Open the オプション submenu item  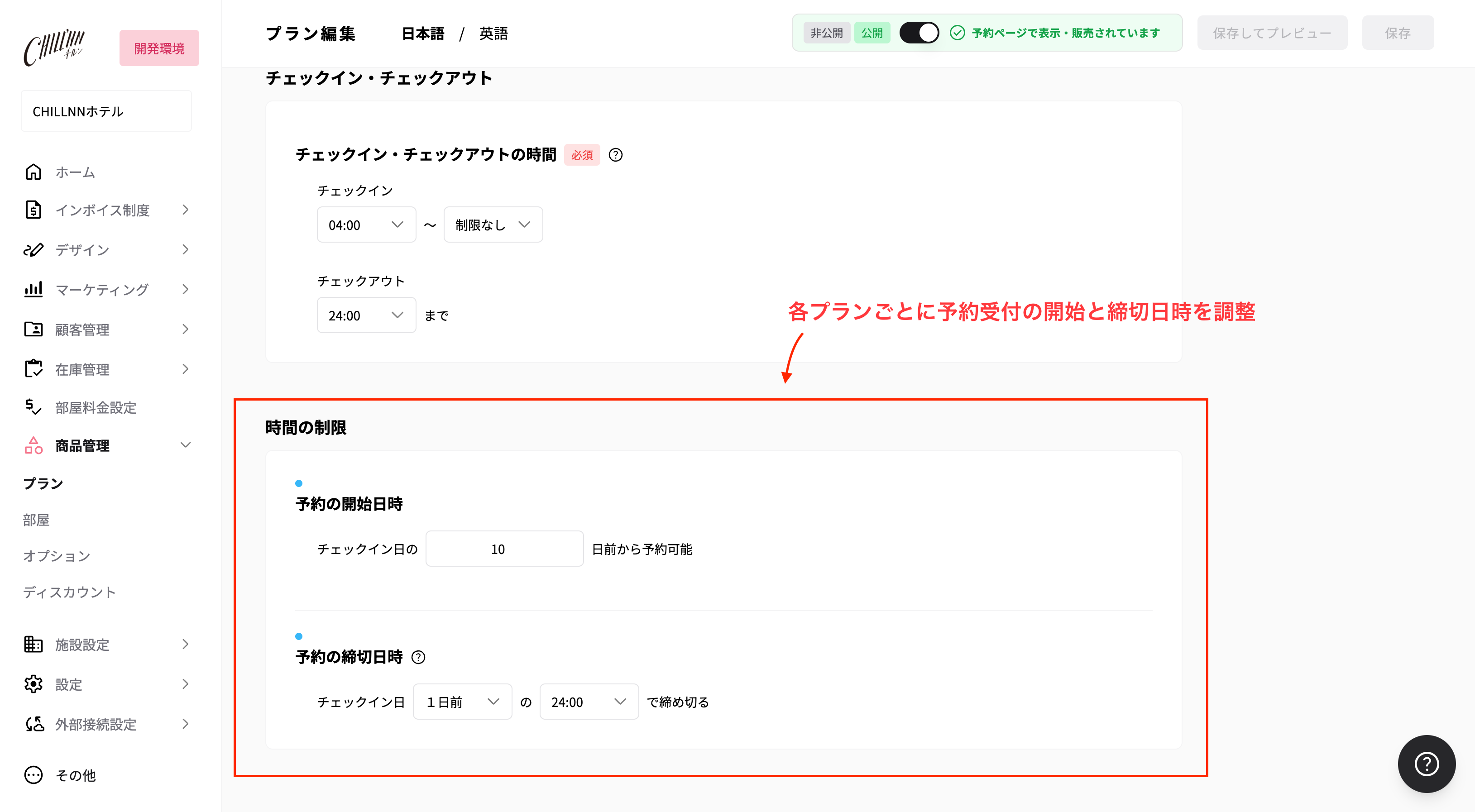57,556
